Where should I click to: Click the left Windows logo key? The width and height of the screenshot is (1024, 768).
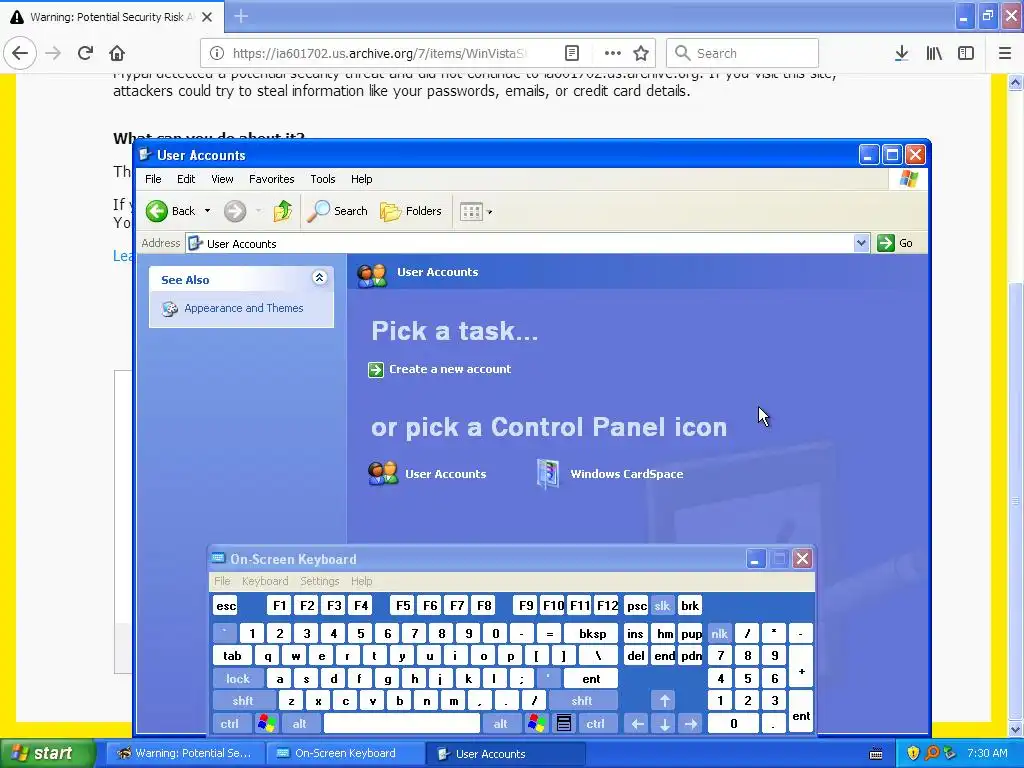(x=266, y=724)
